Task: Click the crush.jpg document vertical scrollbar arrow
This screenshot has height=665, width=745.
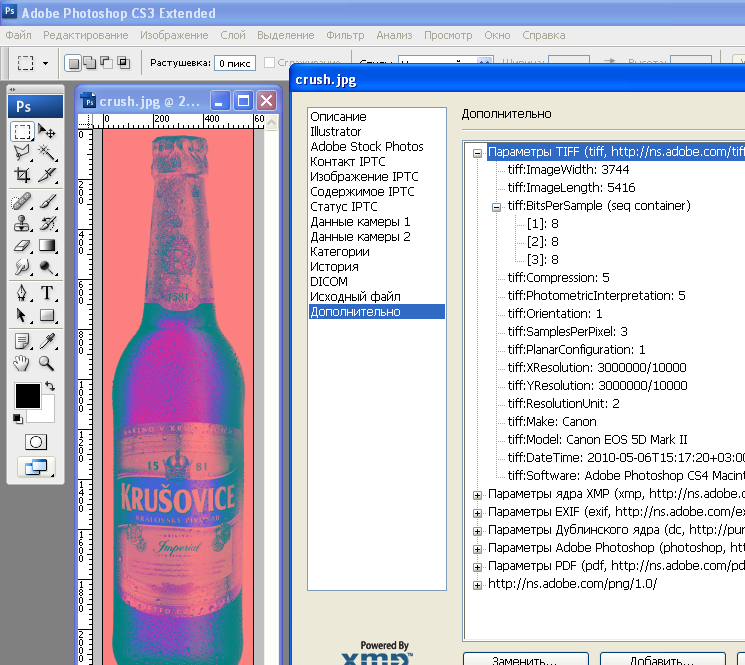Action: click(271, 123)
